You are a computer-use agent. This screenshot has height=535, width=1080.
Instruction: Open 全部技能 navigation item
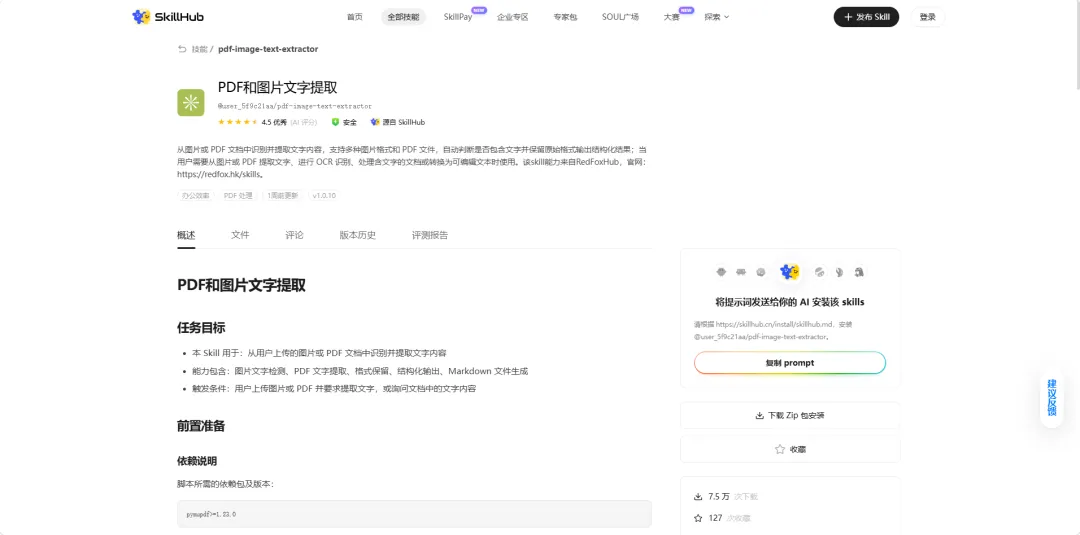pos(403,17)
